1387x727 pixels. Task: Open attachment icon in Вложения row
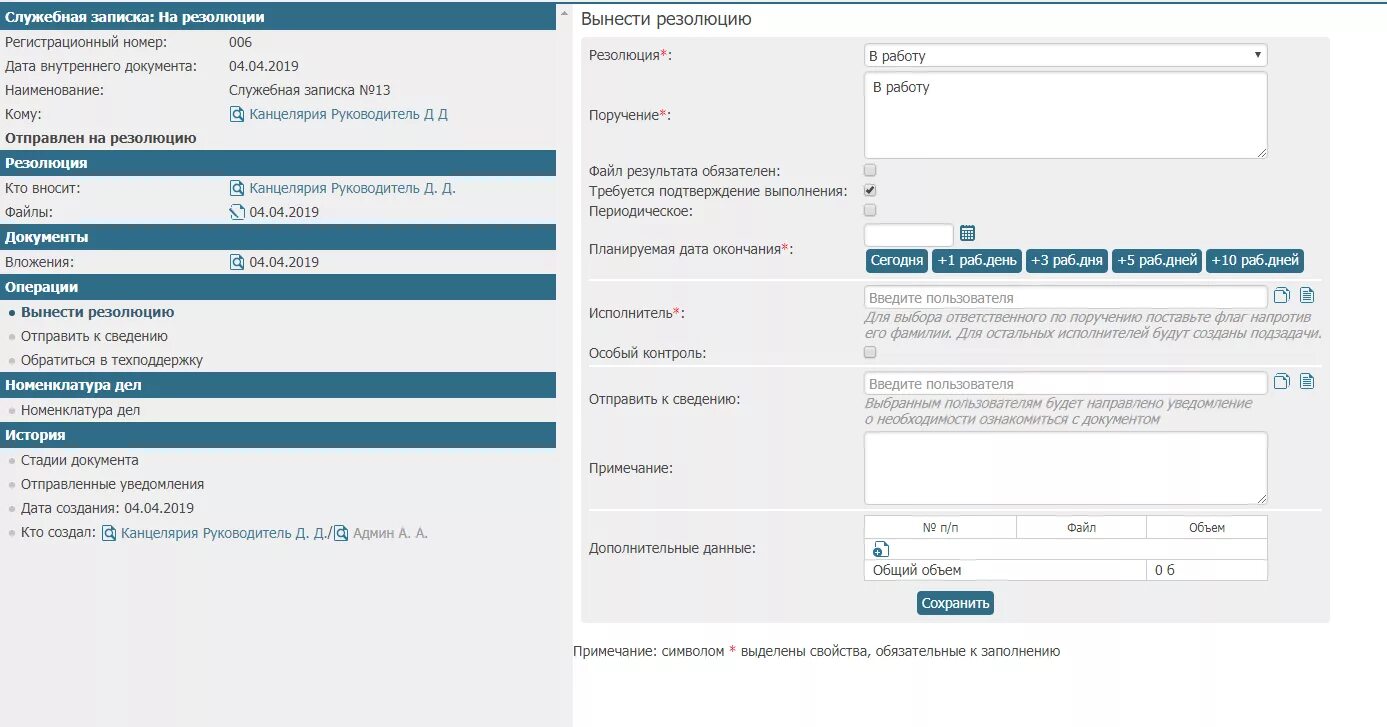pyautogui.click(x=237, y=262)
